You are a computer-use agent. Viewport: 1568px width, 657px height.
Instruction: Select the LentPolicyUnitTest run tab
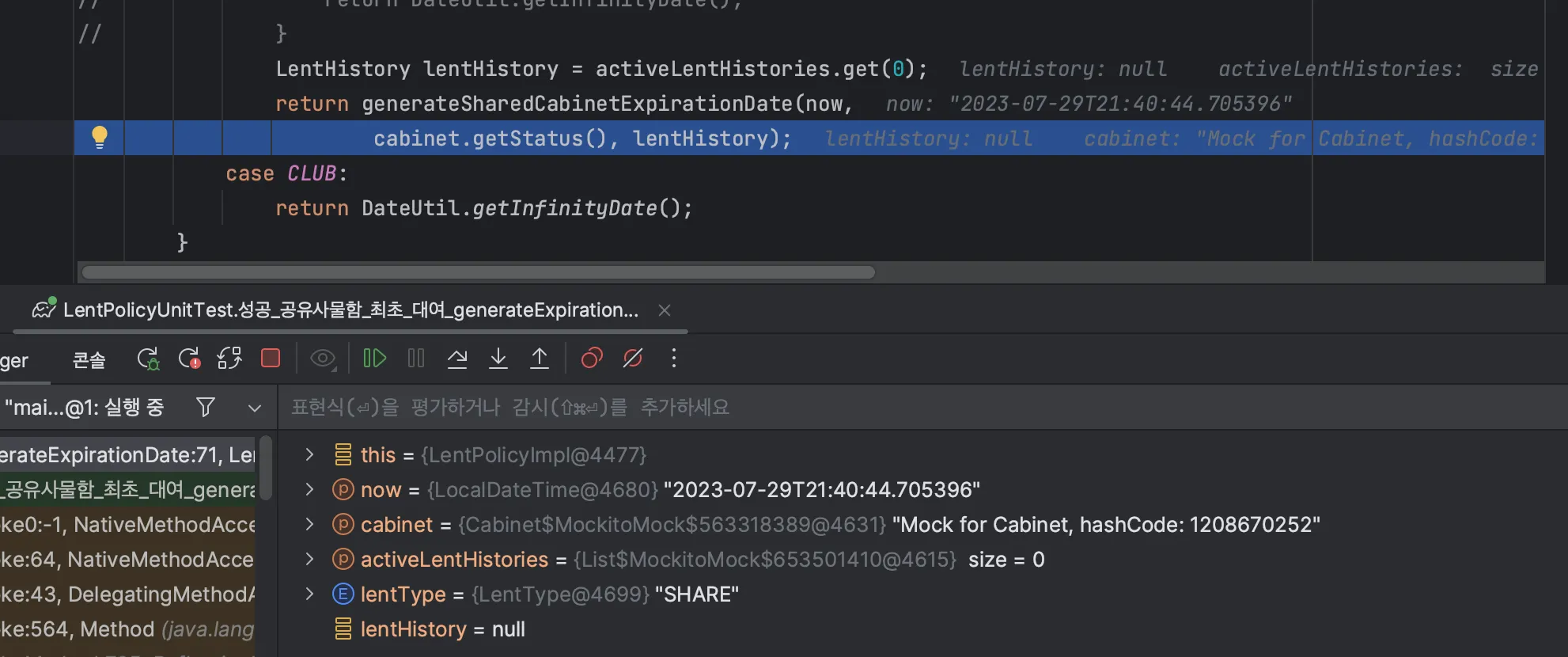(350, 310)
